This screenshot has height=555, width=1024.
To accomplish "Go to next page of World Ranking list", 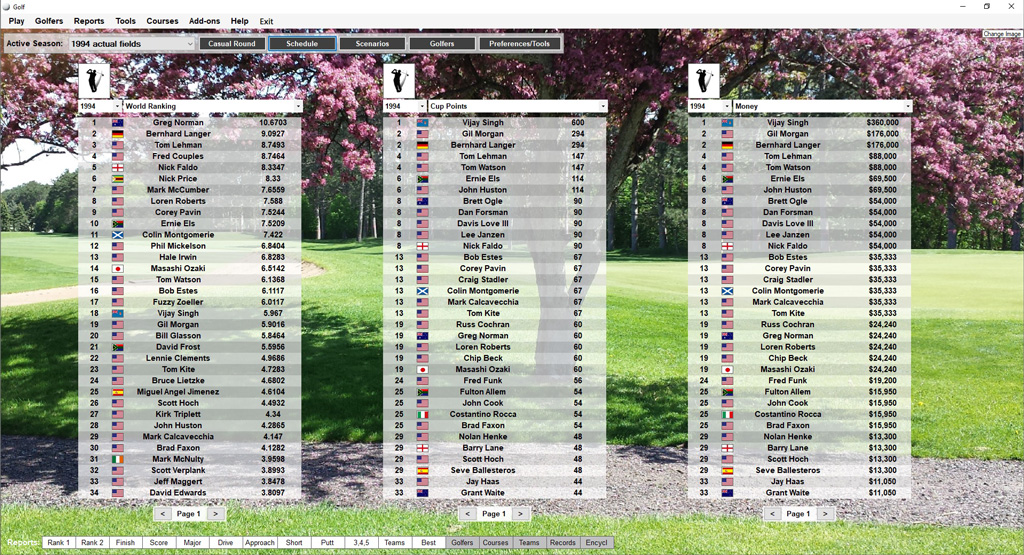I will tap(216, 513).
